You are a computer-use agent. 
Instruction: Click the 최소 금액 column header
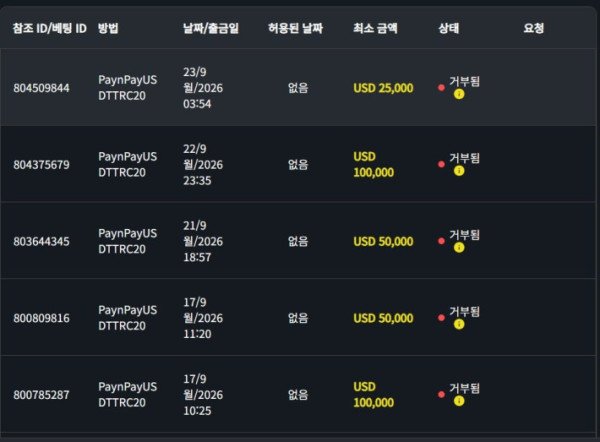375,28
